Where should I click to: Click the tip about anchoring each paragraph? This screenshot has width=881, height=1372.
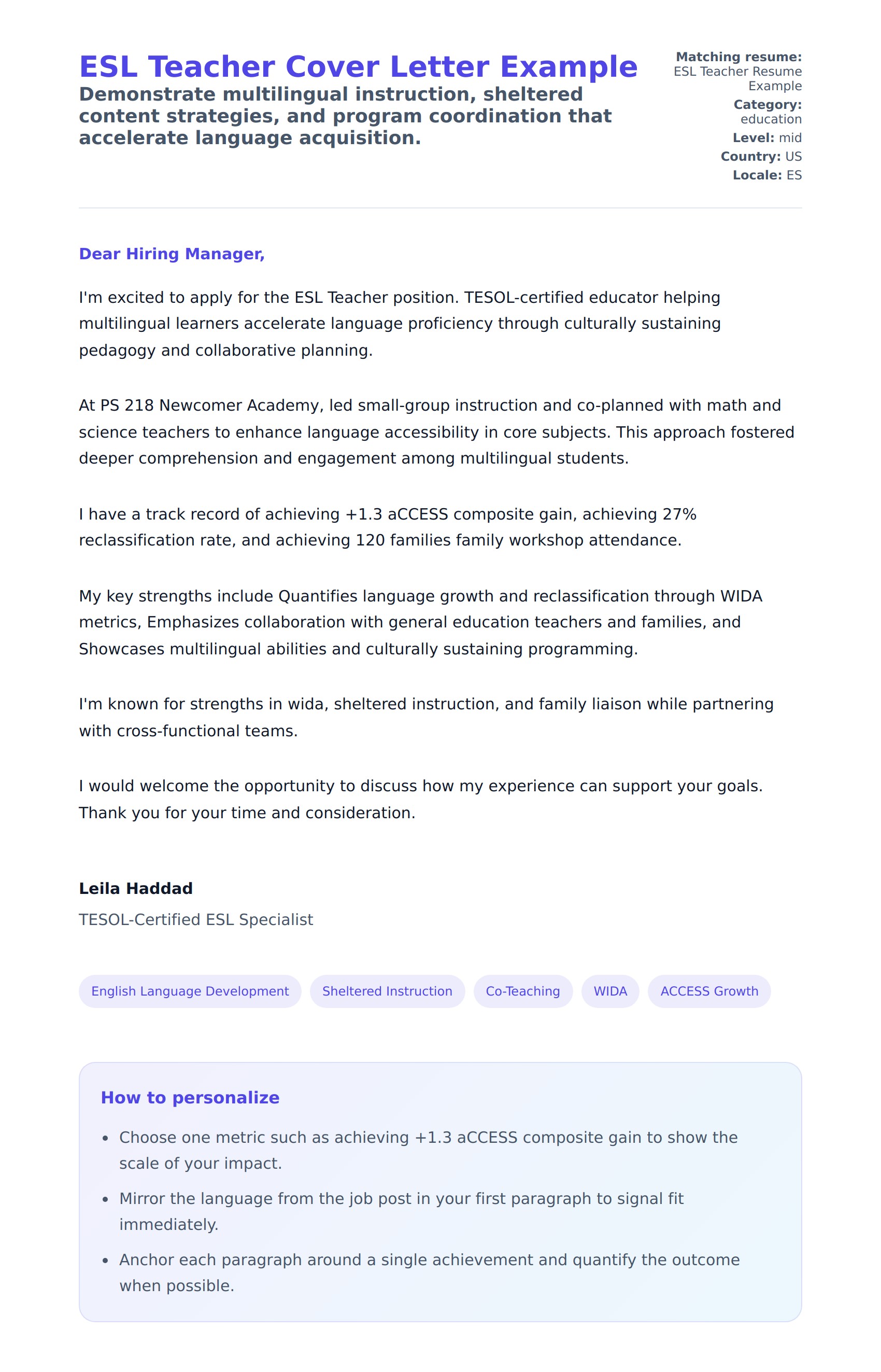pyautogui.click(x=429, y=1272)
